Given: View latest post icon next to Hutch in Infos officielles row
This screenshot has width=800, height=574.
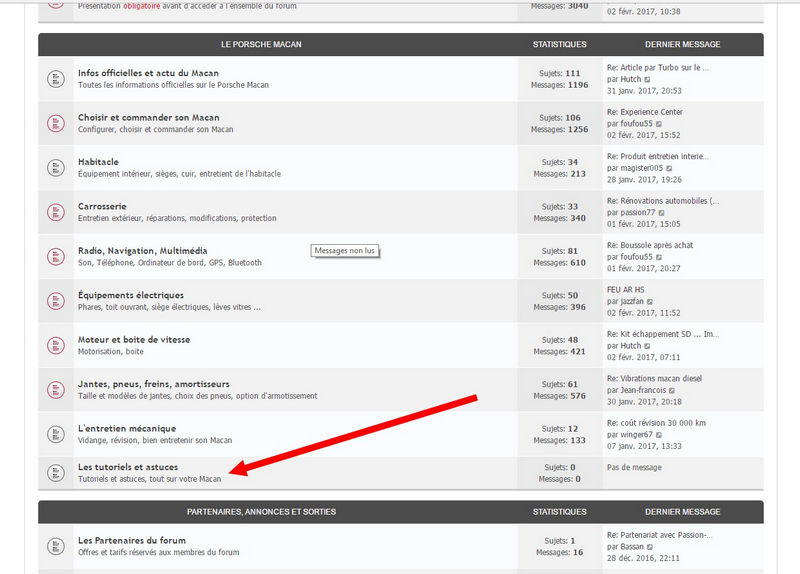Looking at the screenshot, I should pyautogui.click(x=647, y=80).
